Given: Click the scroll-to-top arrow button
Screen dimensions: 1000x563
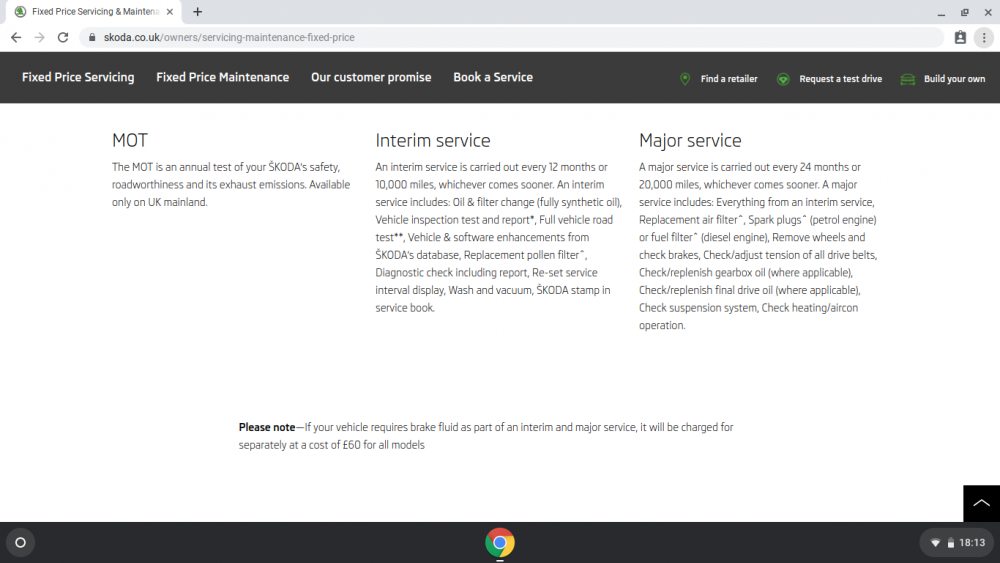Looking at the screenshot, I should (982, 504).
